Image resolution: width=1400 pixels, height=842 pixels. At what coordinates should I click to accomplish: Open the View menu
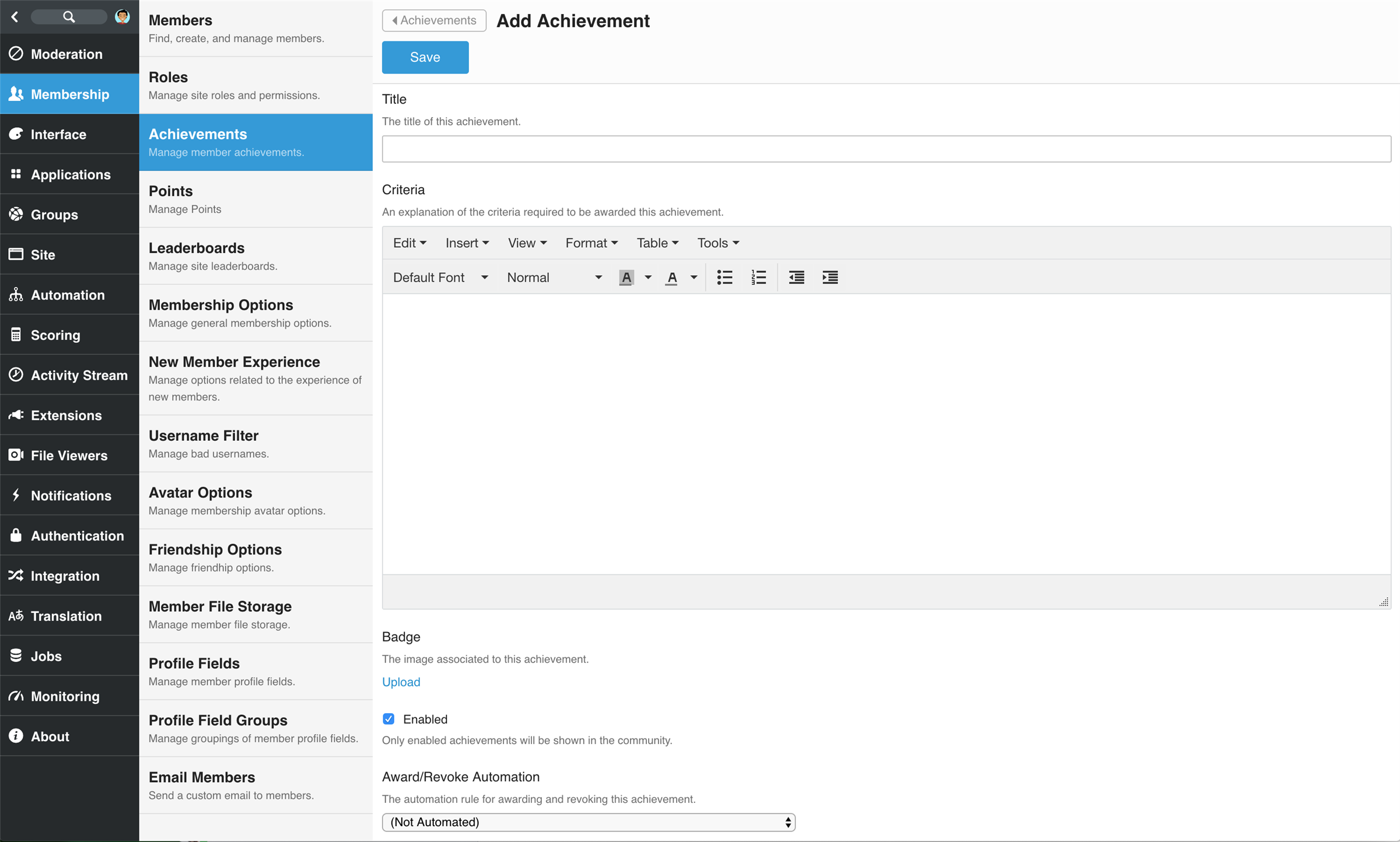tap(527, 243)
